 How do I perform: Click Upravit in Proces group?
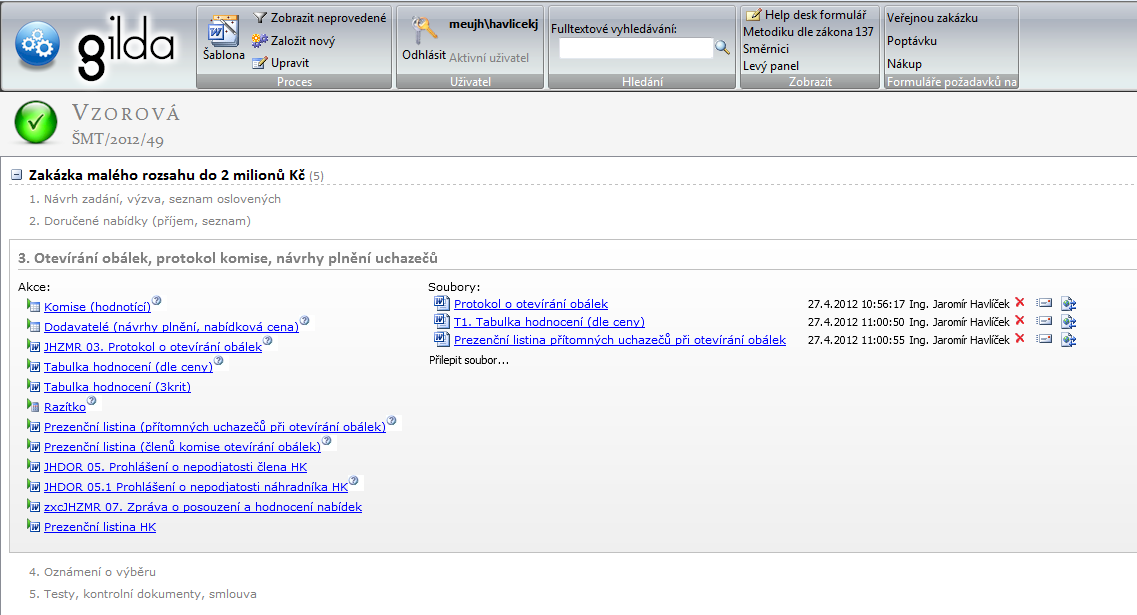[x=281, y=63]
